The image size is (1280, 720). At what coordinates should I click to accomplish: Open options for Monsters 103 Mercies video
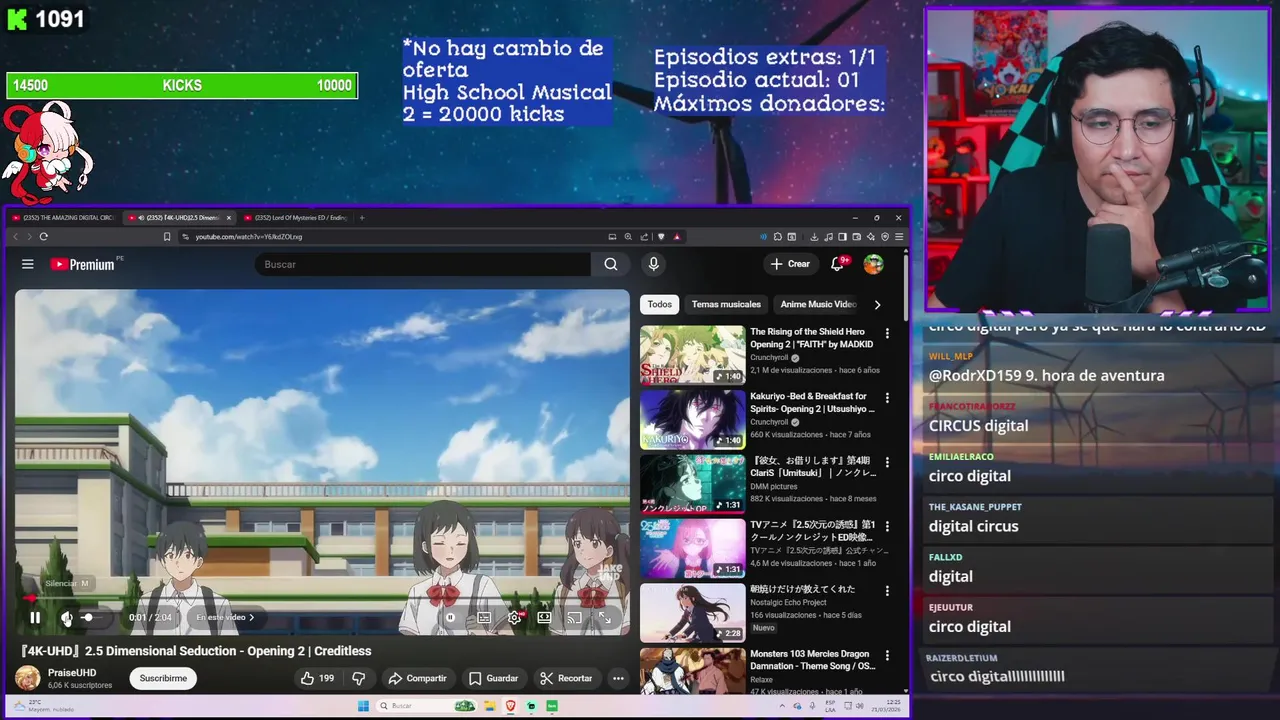(887, 655)
